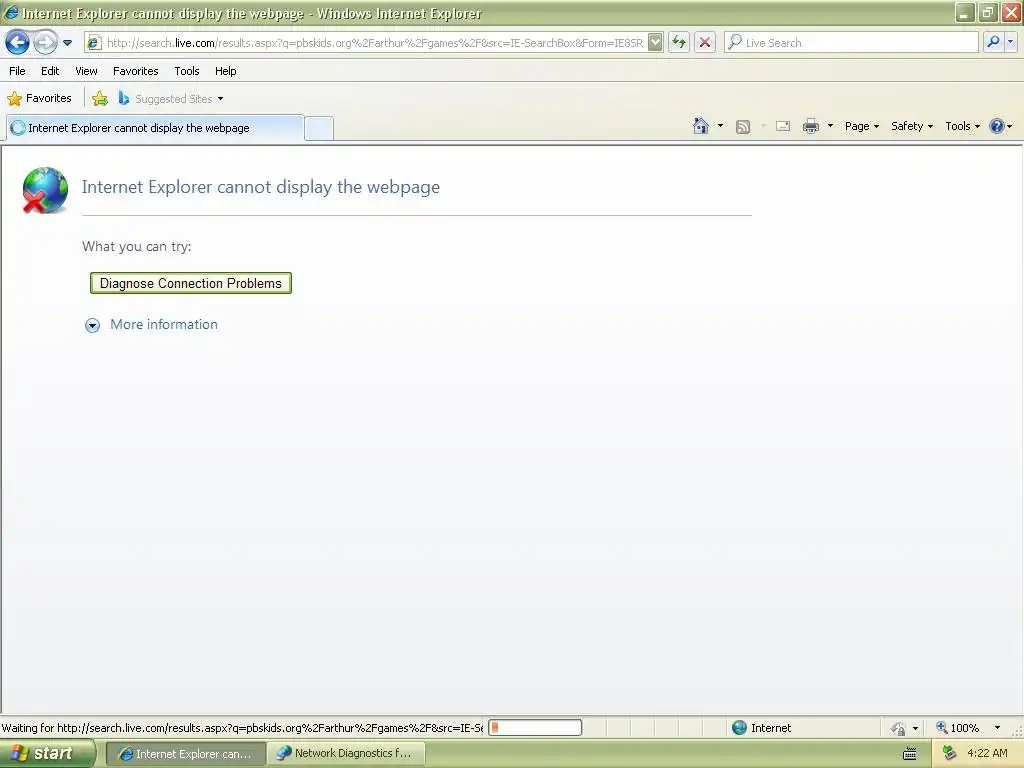Viewport: 1024px width, 768px height.
Task: Click the Home icon in command bar
Action: point(701,126)
